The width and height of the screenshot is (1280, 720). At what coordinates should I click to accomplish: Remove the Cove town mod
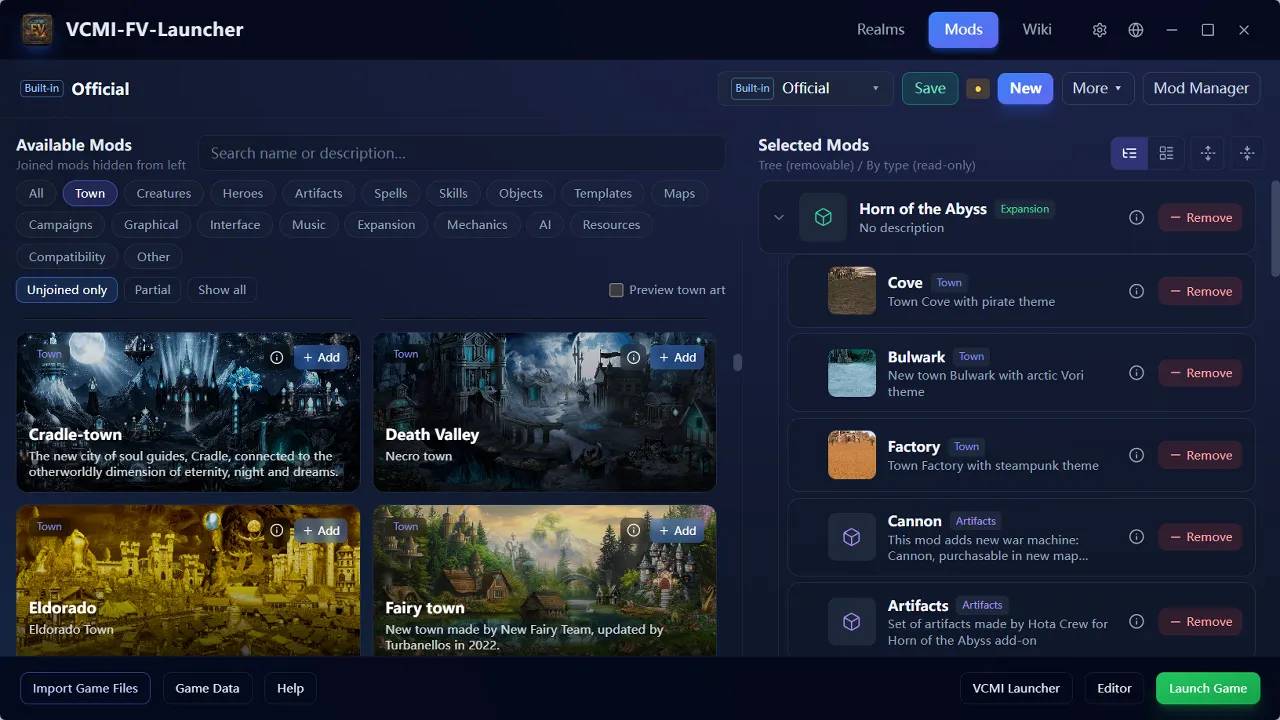(x=1201, y=291)
